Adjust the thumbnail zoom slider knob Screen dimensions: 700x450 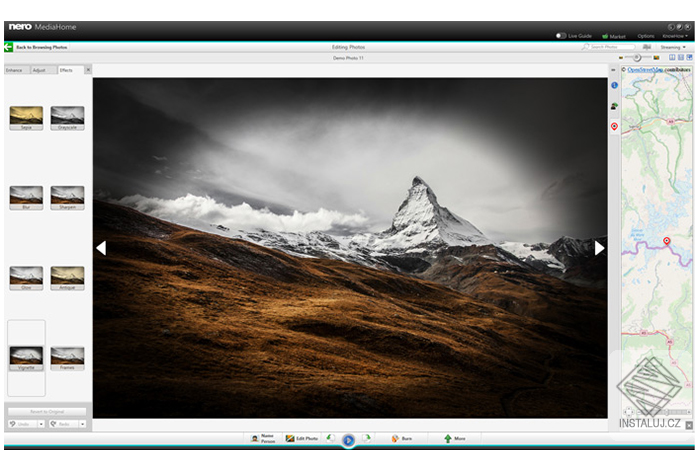click(637, 58)
